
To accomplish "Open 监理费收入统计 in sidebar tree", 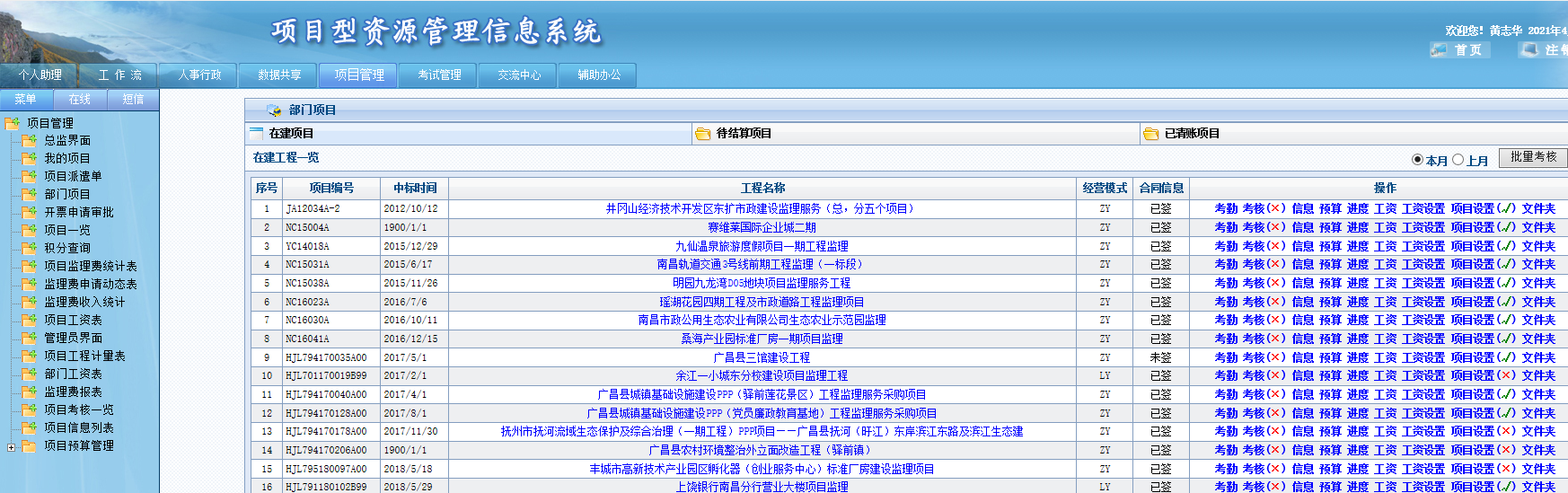I will (84, 302).
